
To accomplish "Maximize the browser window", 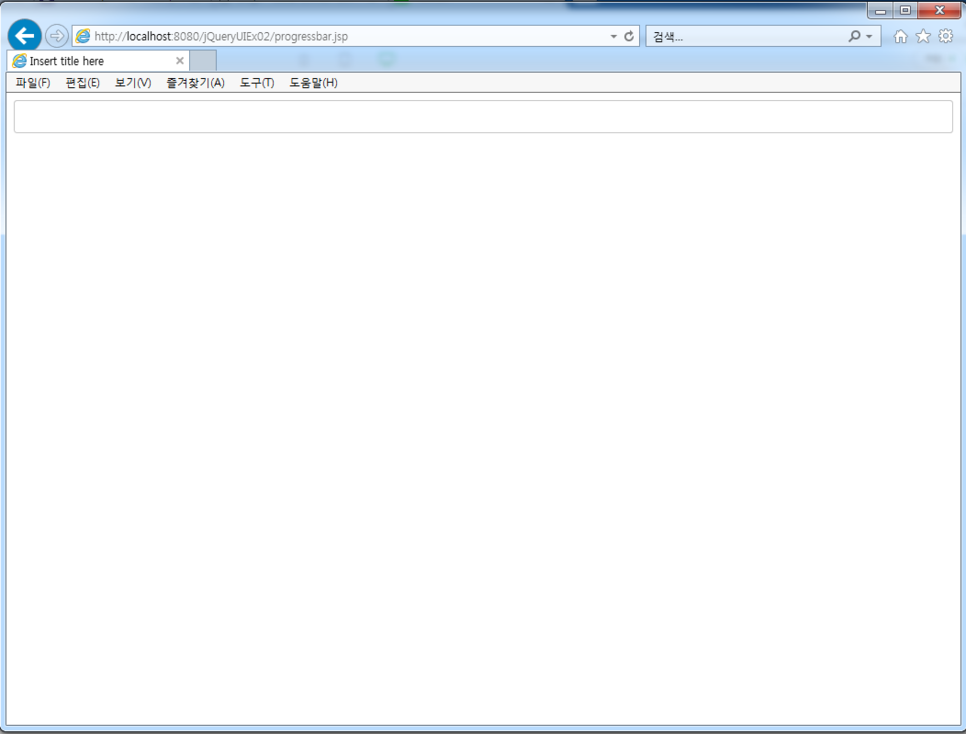I will point(905,10).
